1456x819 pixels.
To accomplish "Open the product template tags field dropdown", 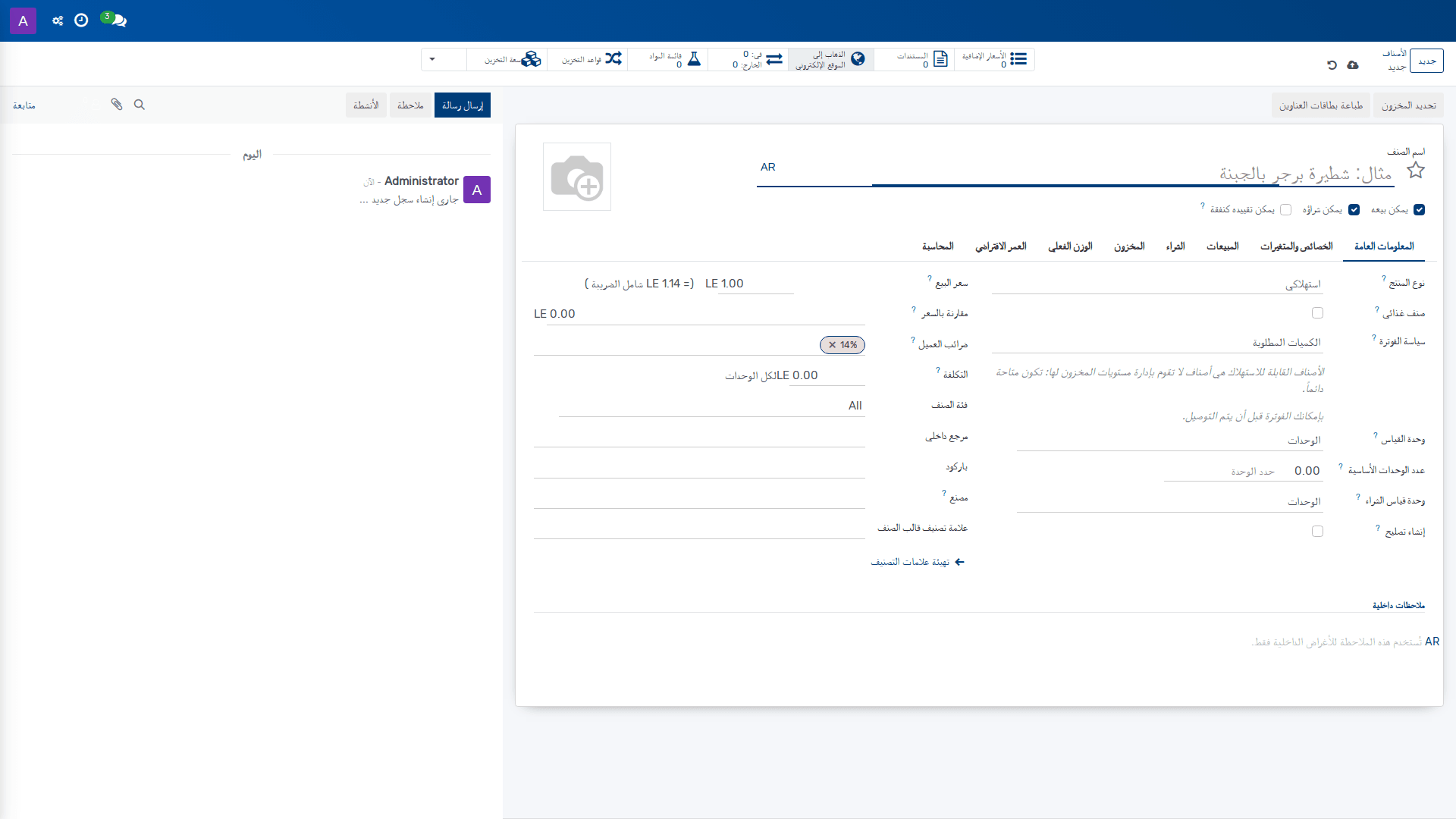I will 699,529.
